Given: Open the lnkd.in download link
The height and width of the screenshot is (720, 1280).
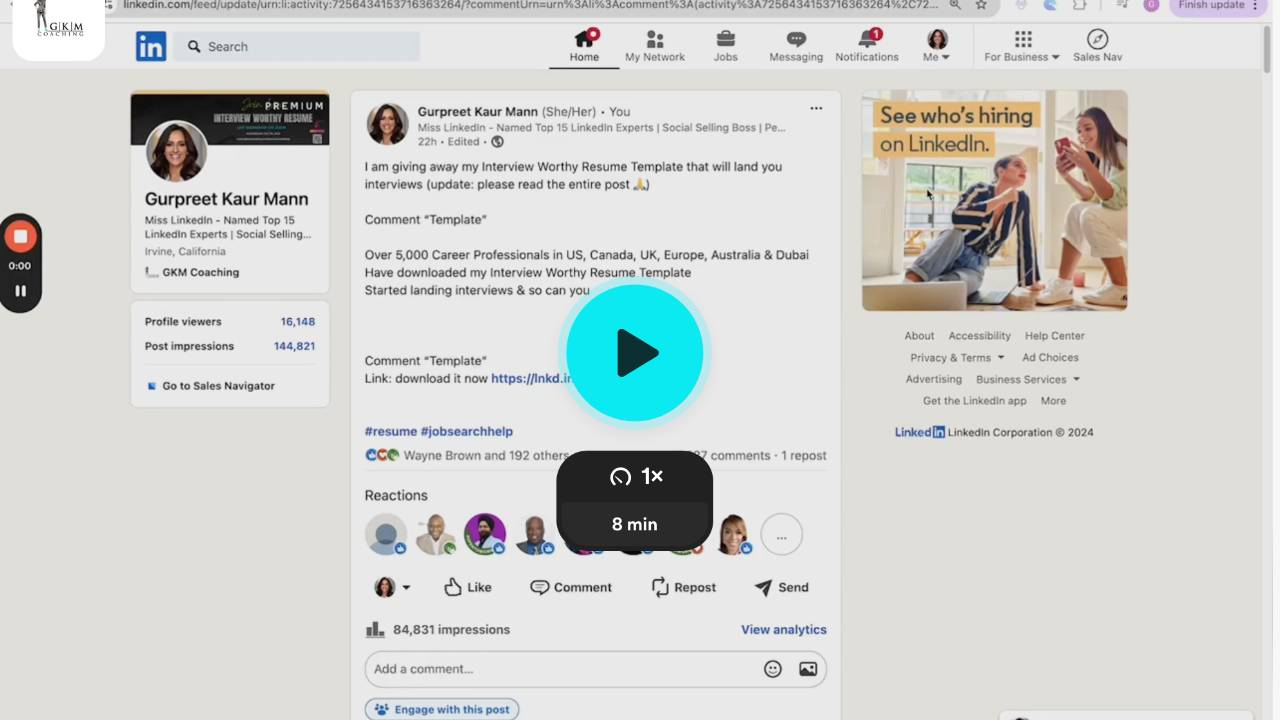Looking at the screenshot, I should click(x=531, y=379).
